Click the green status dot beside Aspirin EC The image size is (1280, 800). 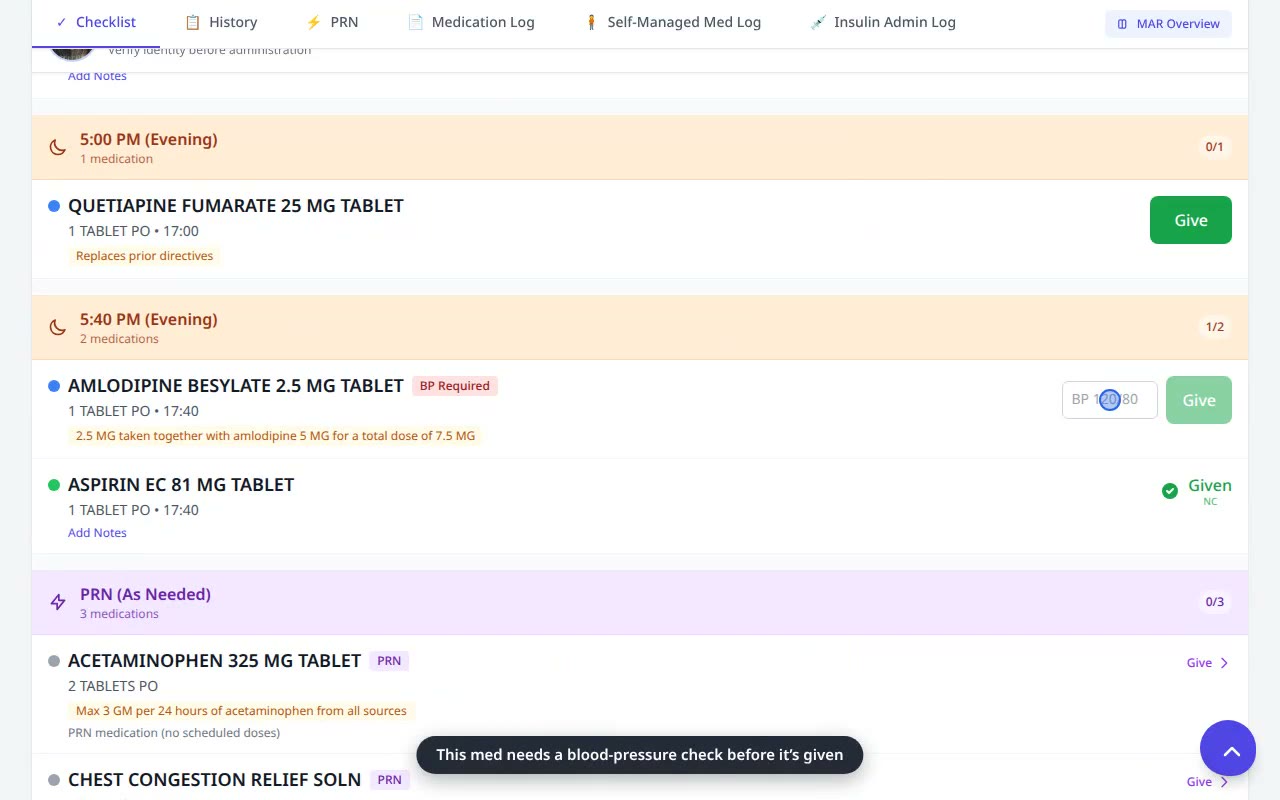(x=54, y=485)
